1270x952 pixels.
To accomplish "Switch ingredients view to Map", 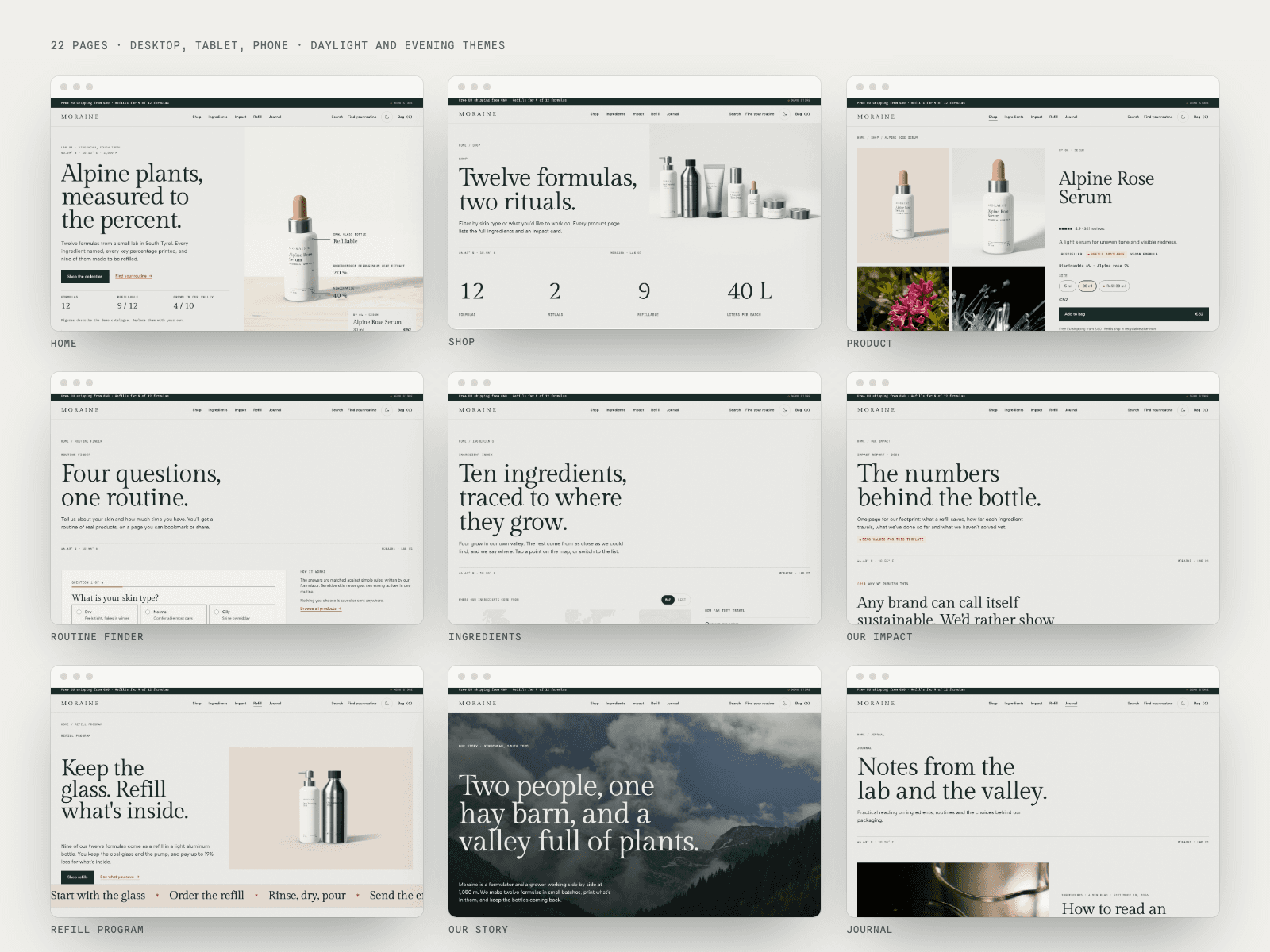I will [668, 600].
